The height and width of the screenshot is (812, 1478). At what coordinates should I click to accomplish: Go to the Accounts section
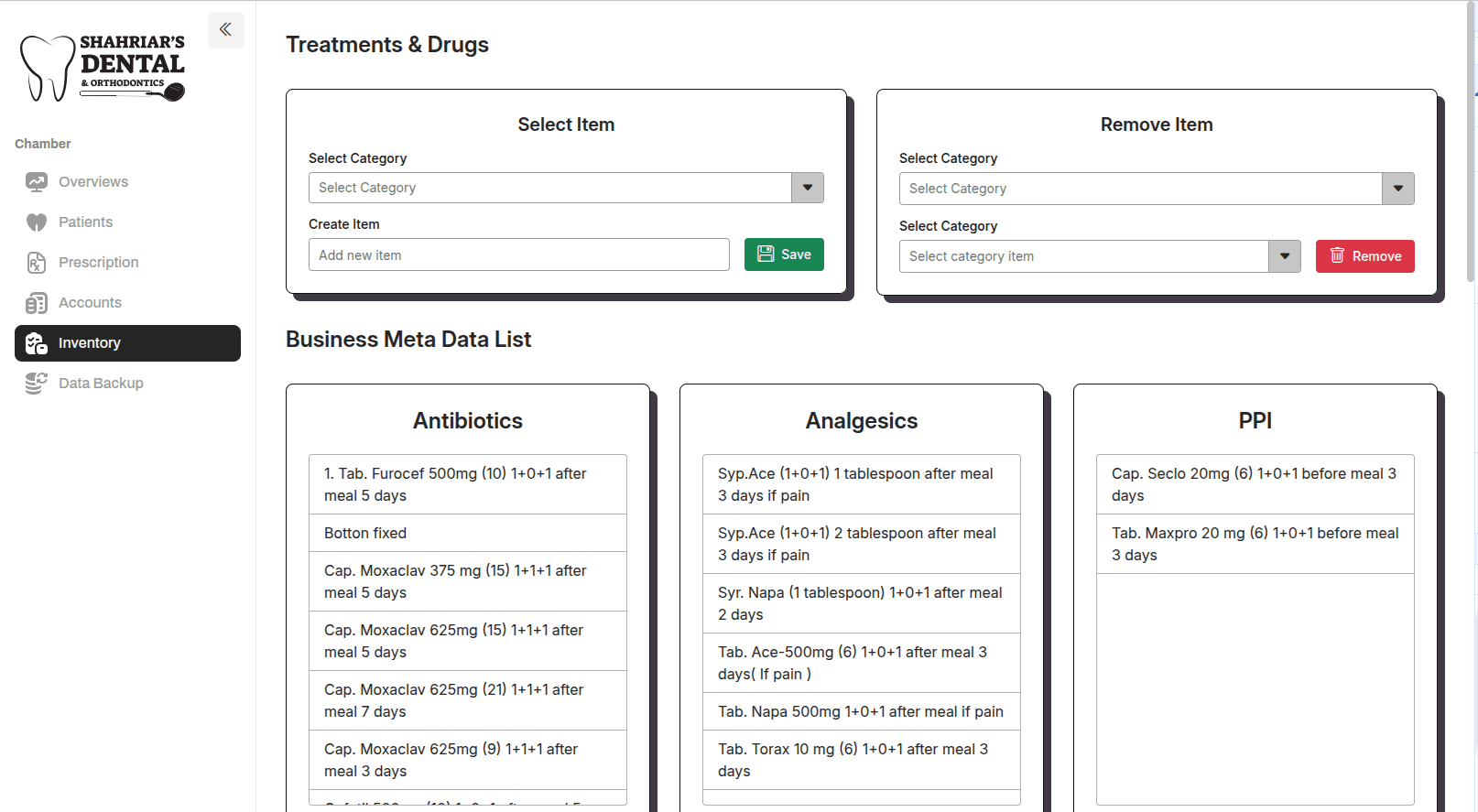click(90, 303)
